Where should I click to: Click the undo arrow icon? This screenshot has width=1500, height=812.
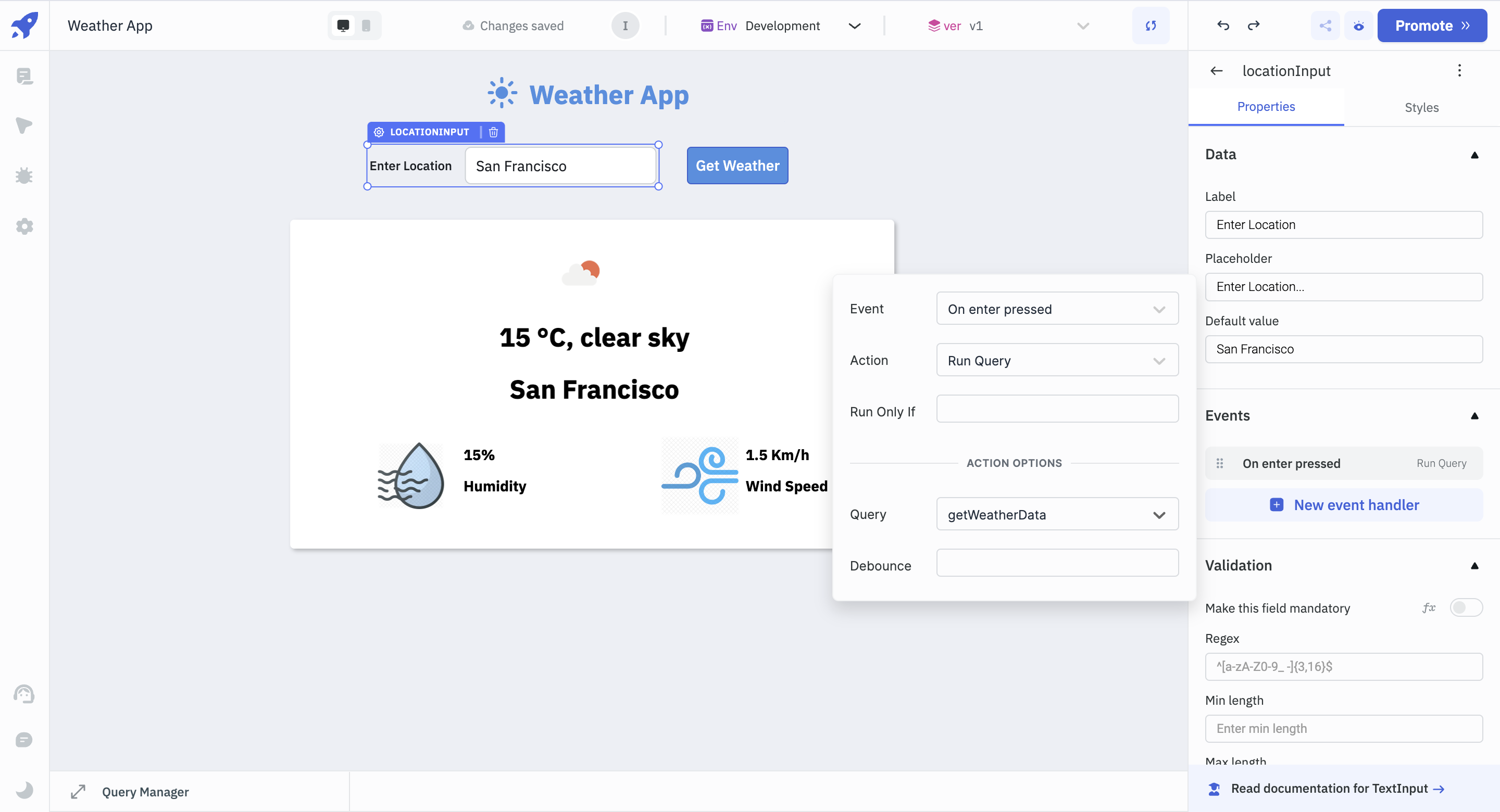(x=1223, y=26)
